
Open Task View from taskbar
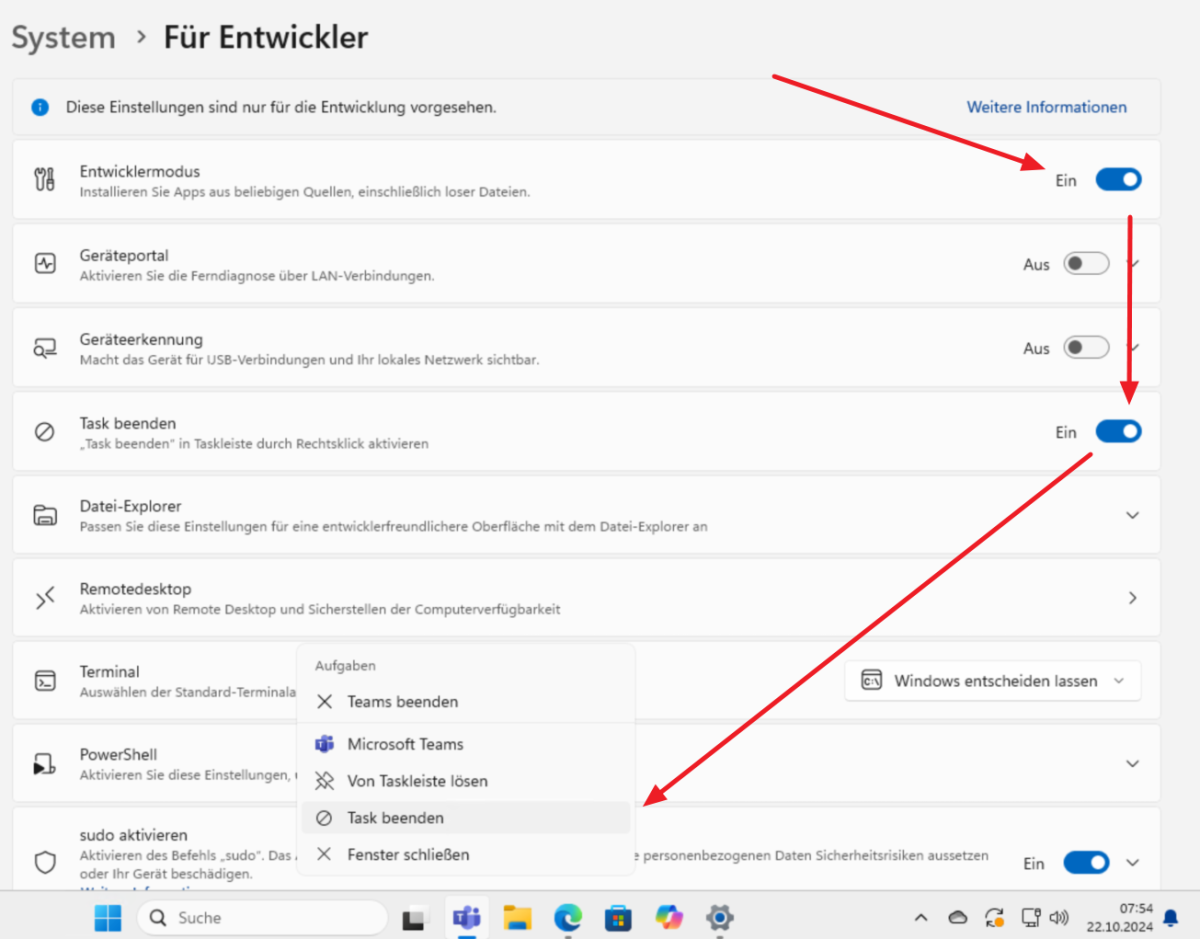(x=415, y=918)
